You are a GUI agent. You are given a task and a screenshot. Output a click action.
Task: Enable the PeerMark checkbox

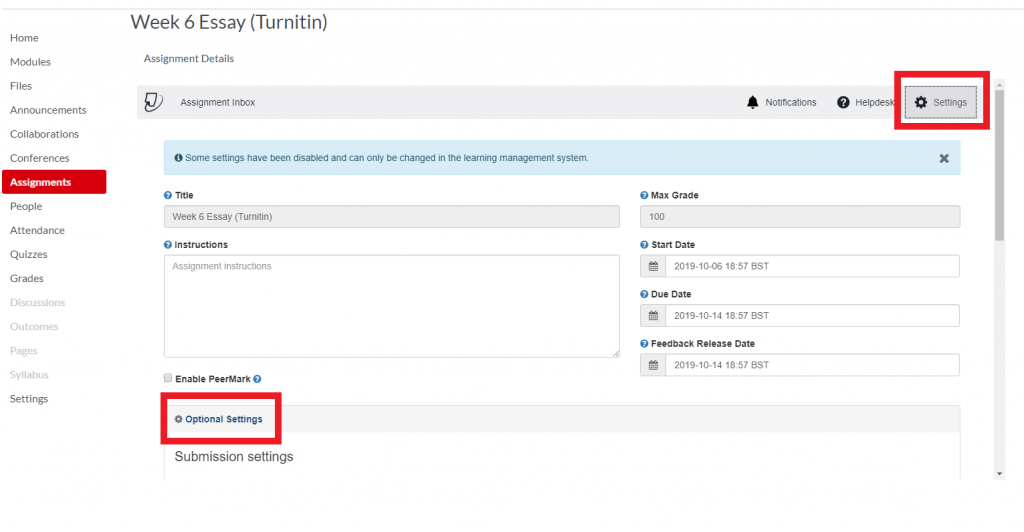pos(168,379)
